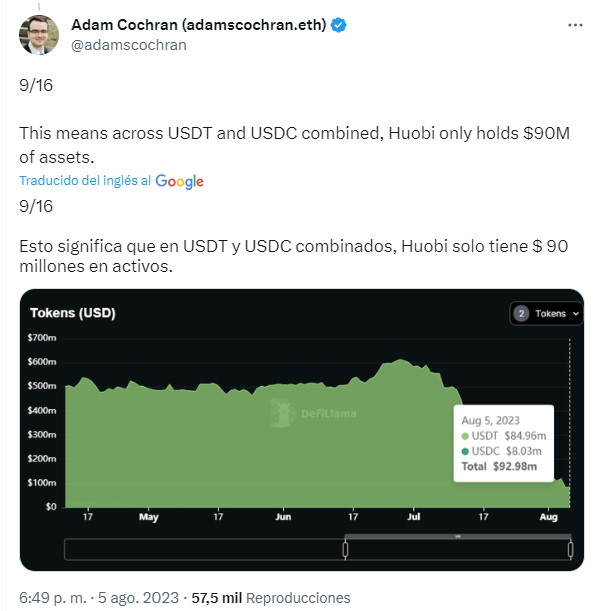Click the green USDT legend dot
Image resolution: width=598 pixels, height=611 pixels.
[x=465, y=436]
